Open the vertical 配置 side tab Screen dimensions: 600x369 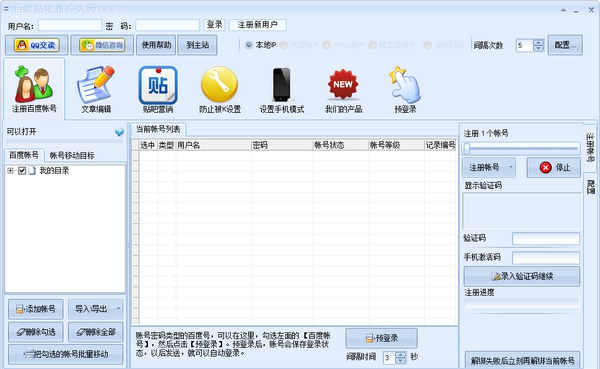590,187
